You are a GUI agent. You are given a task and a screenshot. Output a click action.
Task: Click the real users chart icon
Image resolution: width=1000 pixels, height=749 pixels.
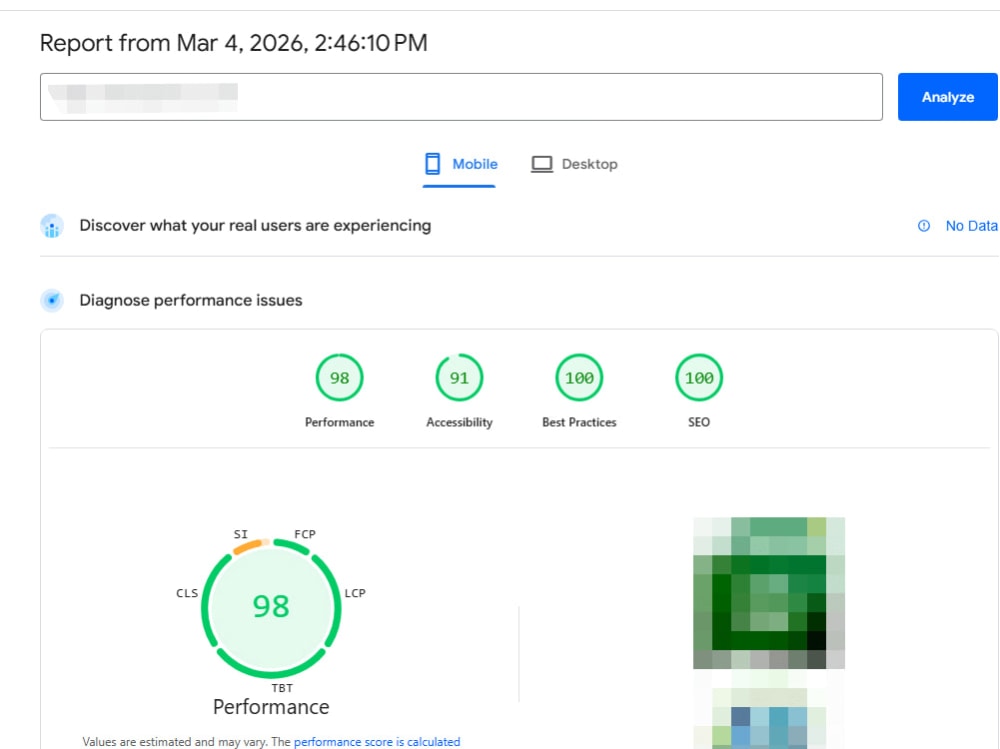coord(52,226)
